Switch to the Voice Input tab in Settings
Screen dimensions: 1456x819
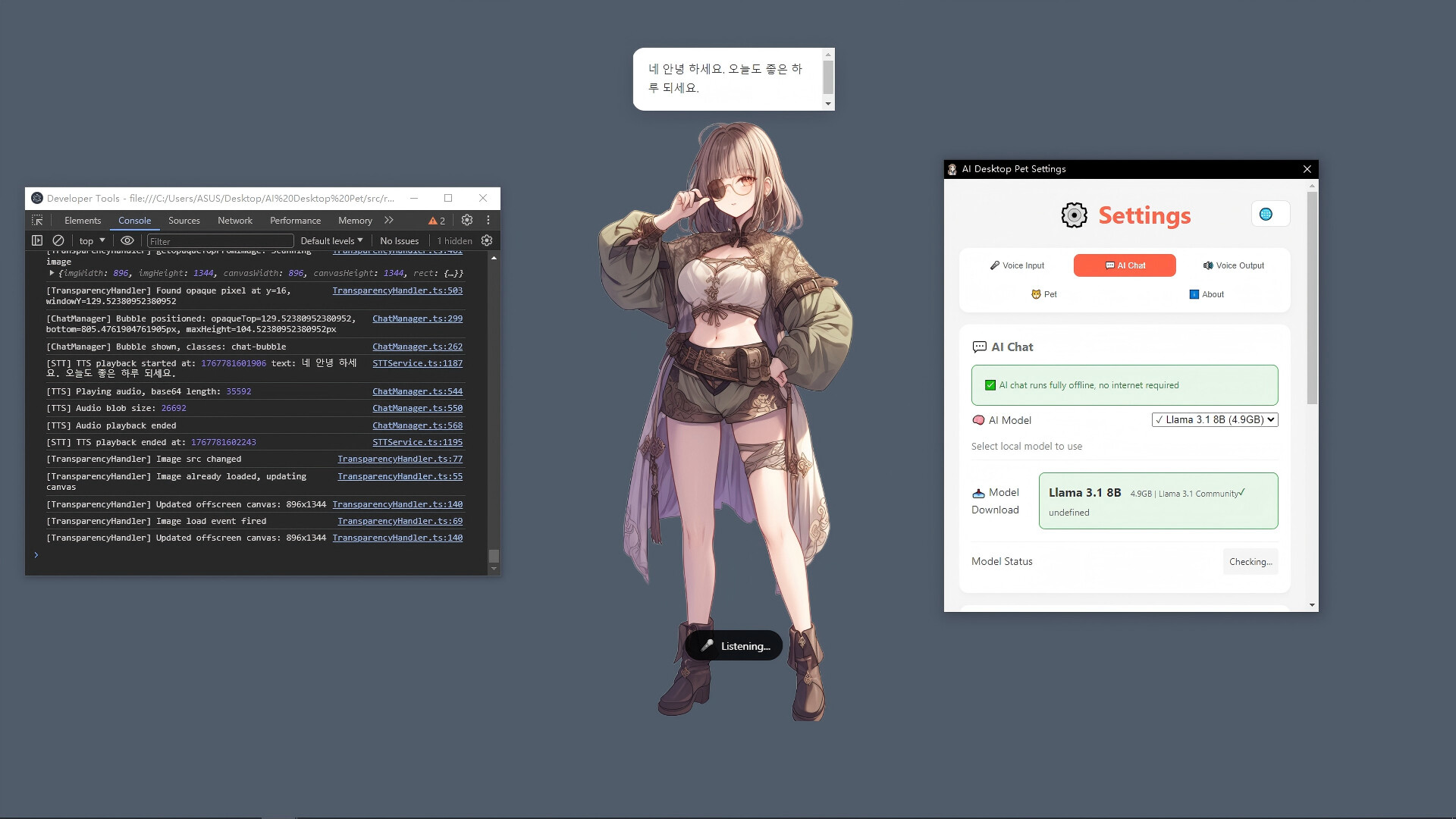point(1018,265)
